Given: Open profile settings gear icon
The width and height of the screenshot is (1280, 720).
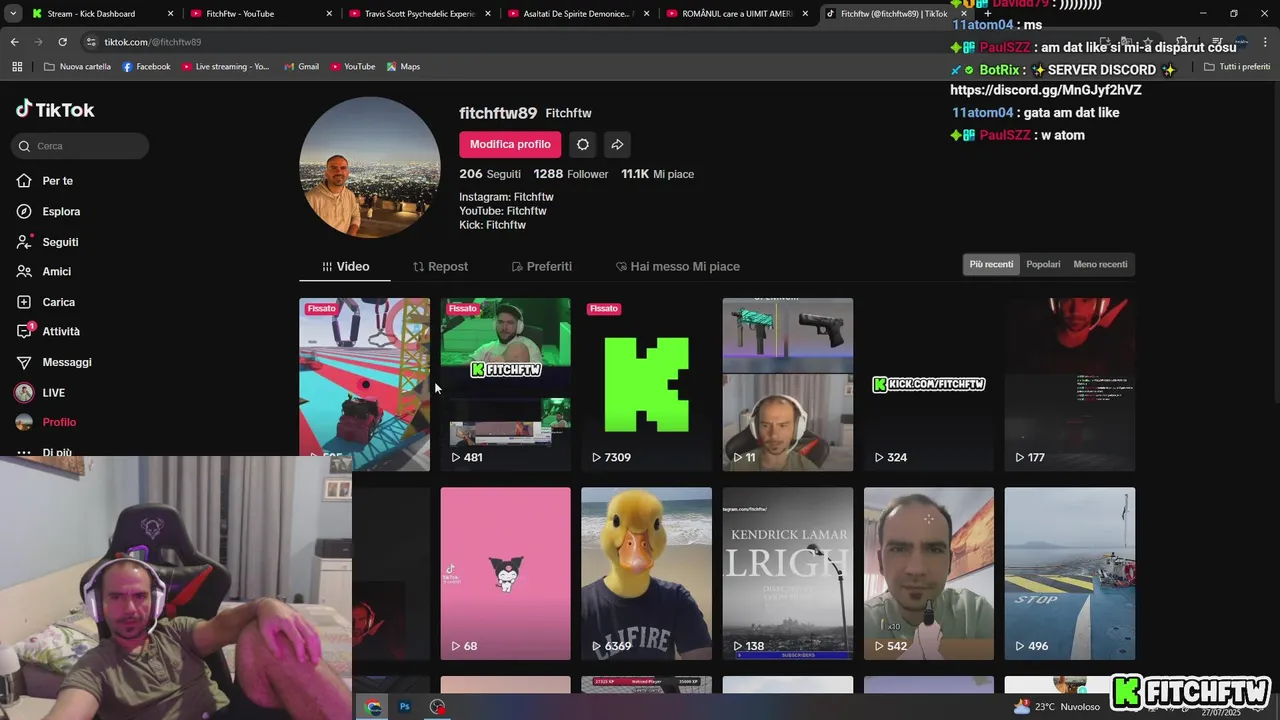Looking at the screenshot, I should pyautogui.click(x=583, y=144).
